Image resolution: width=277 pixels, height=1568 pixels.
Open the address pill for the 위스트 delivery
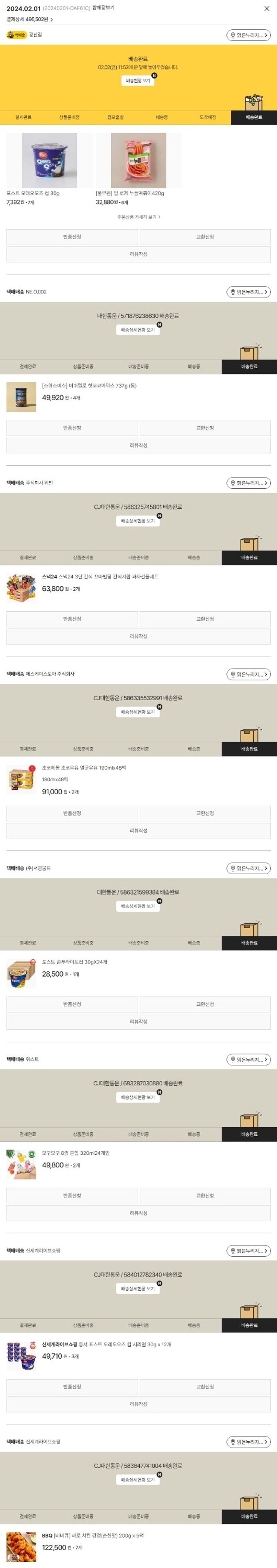(x=249, y=1060)
